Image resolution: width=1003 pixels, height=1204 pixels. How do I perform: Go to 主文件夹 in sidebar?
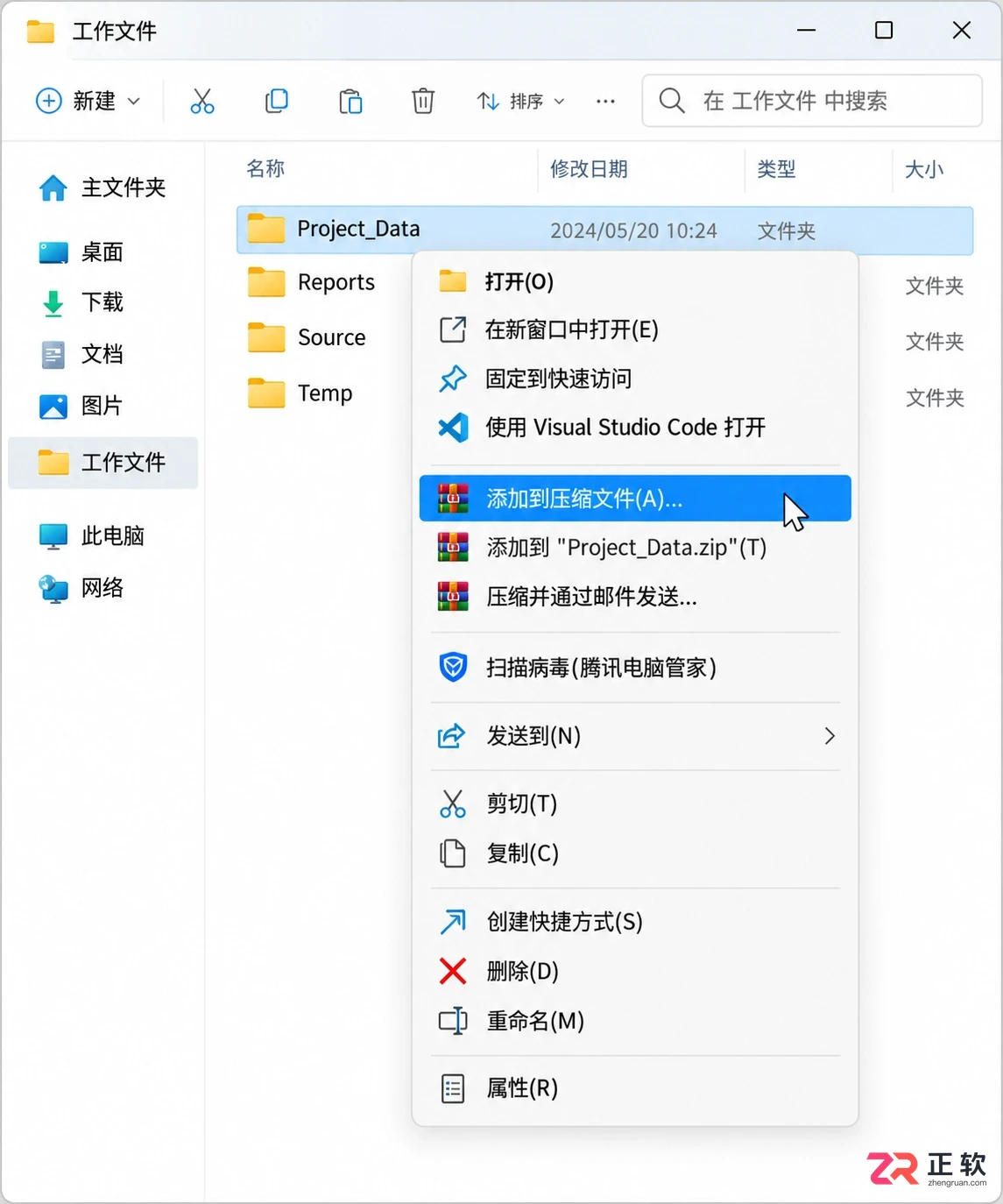[x=102, y=188]
